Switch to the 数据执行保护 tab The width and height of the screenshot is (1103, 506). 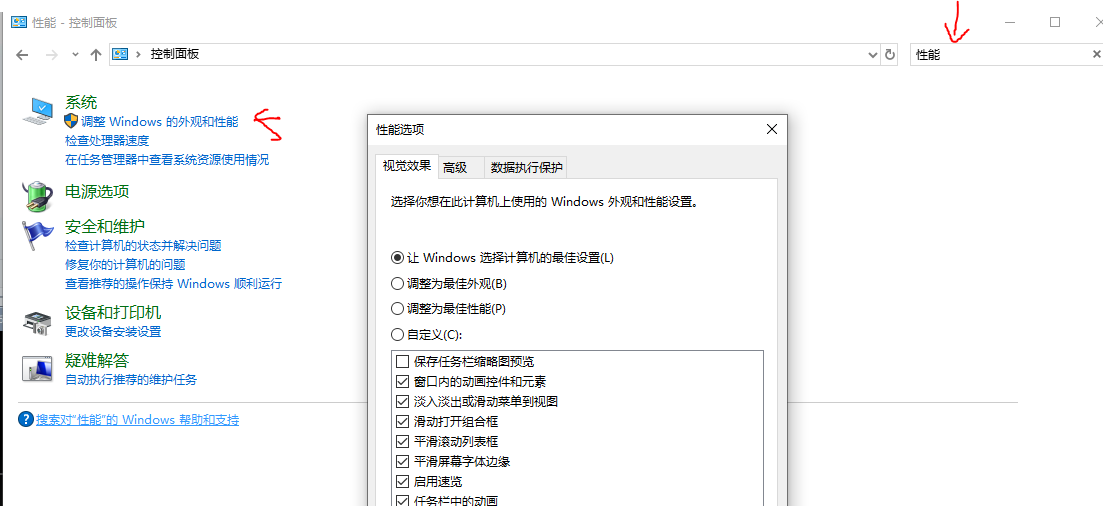point(527,167)
